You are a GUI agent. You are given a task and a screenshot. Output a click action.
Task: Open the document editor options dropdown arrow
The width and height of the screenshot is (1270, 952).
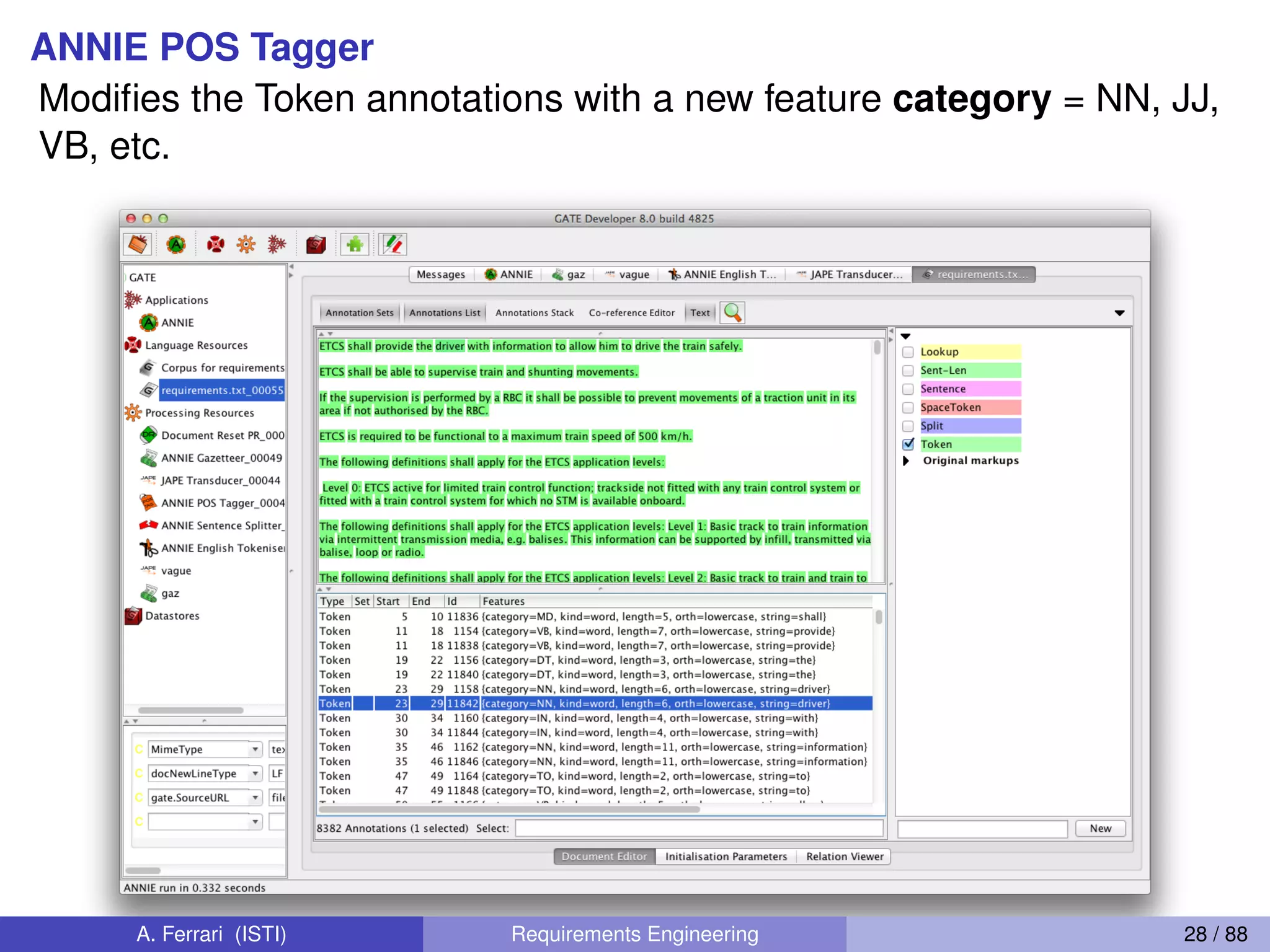pos(1119,313)
